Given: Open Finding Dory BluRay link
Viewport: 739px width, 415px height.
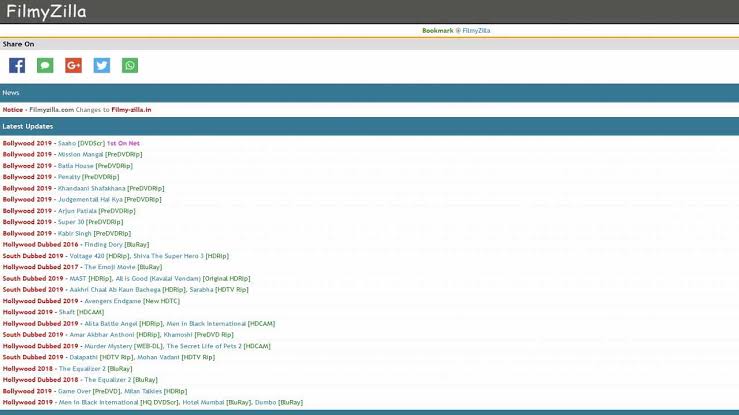Looking at the screenshot, I should click(x=116, y=244).
